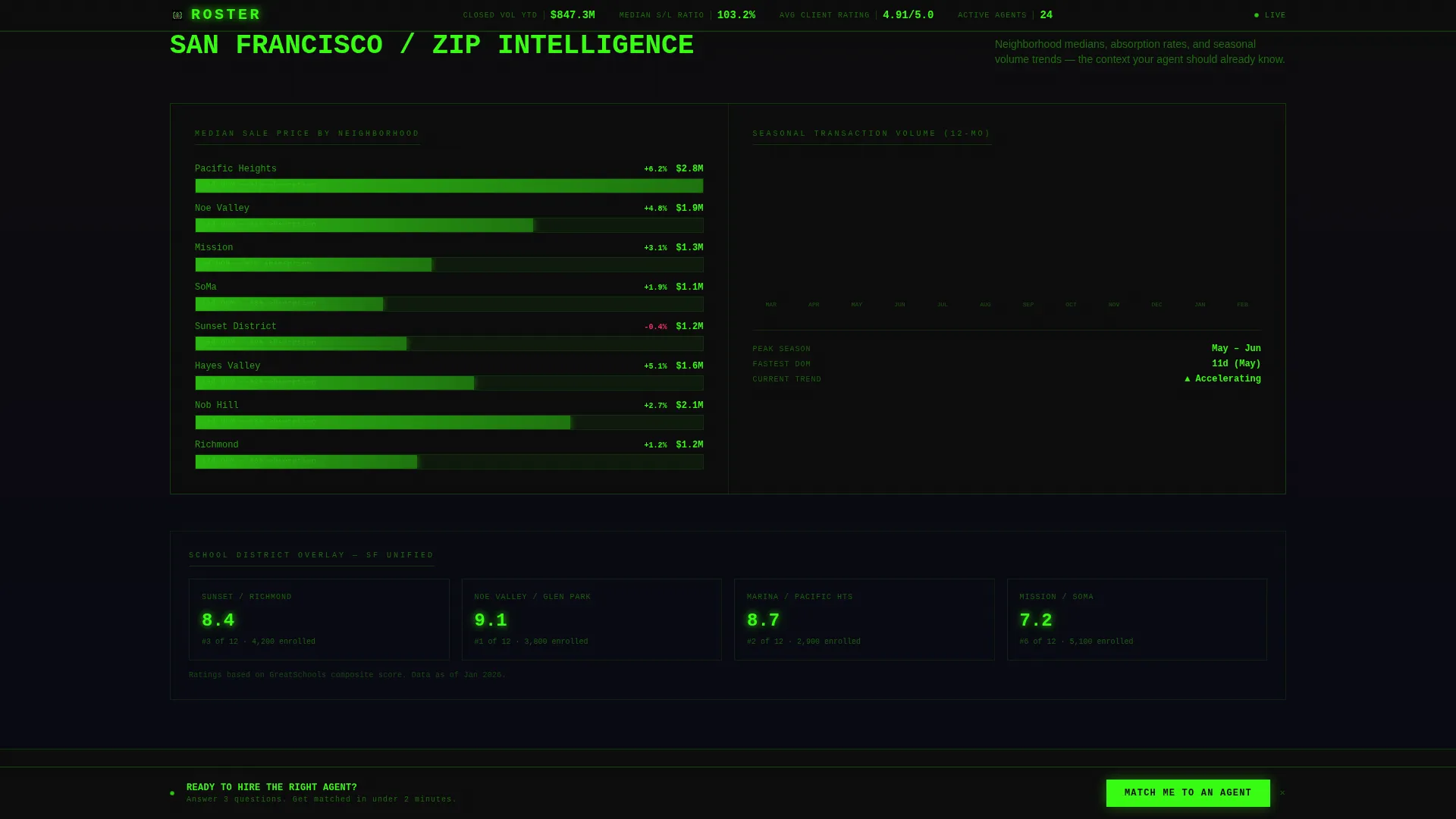Click the Peak Season value 'May – Jun'
This screenshot has height=819, width=1456.
point(1236,349)
